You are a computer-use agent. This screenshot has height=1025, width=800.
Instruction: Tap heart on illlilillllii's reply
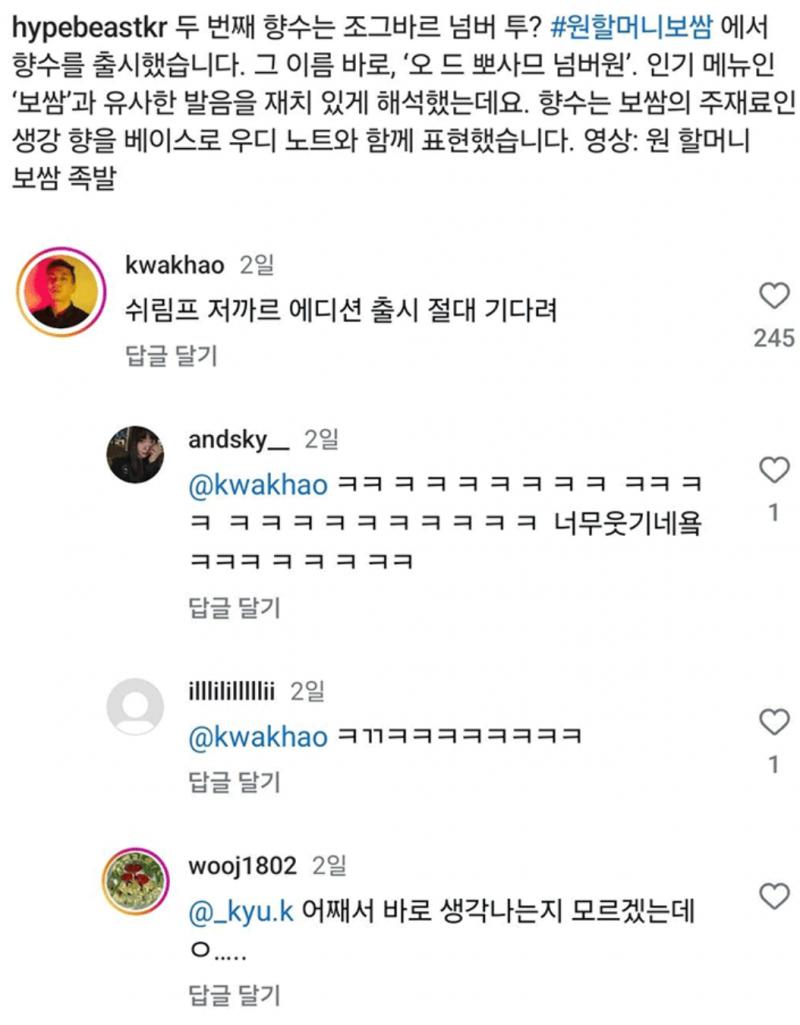[774, 721]
